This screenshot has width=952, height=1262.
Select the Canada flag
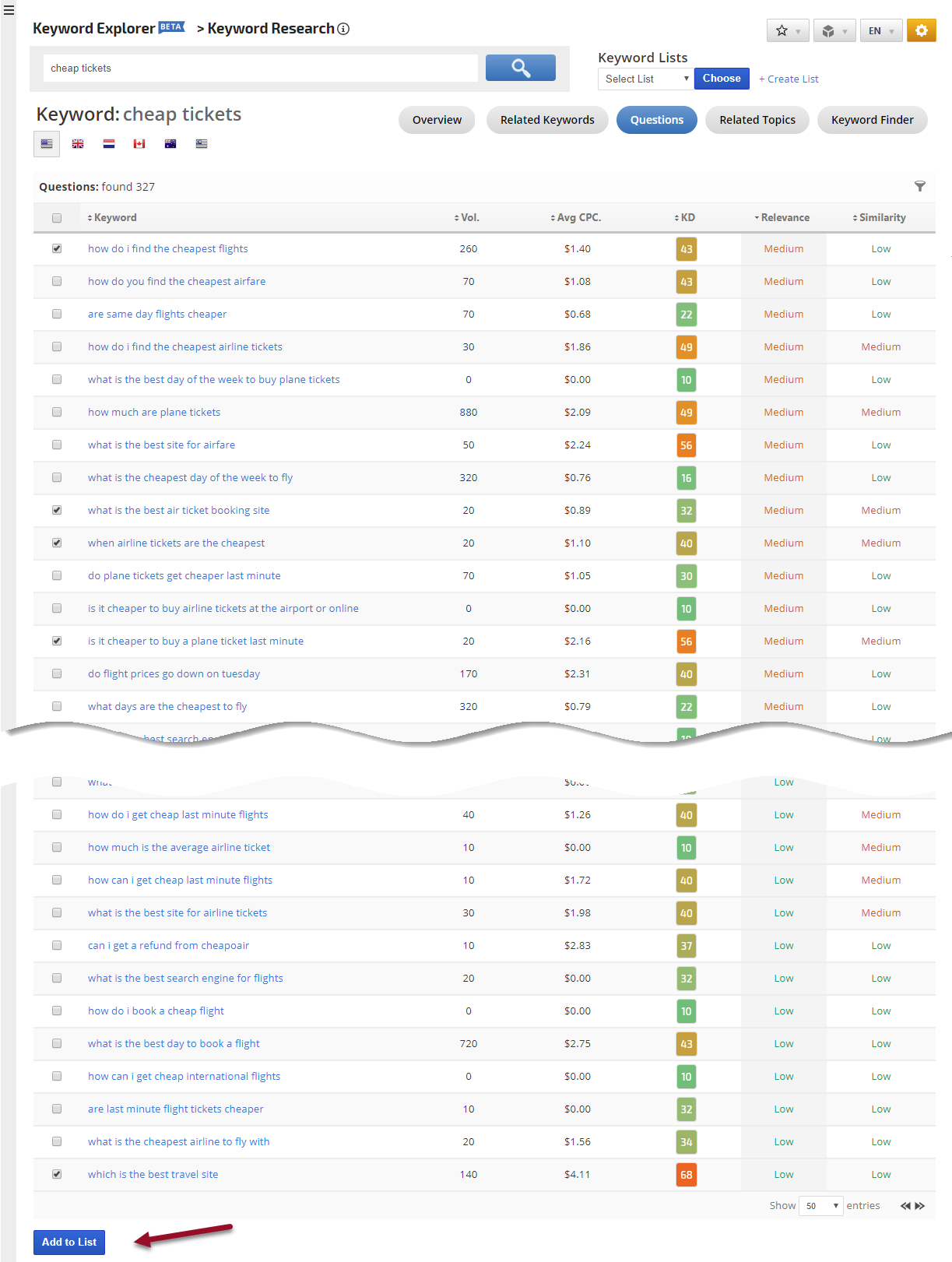point(139,144)
